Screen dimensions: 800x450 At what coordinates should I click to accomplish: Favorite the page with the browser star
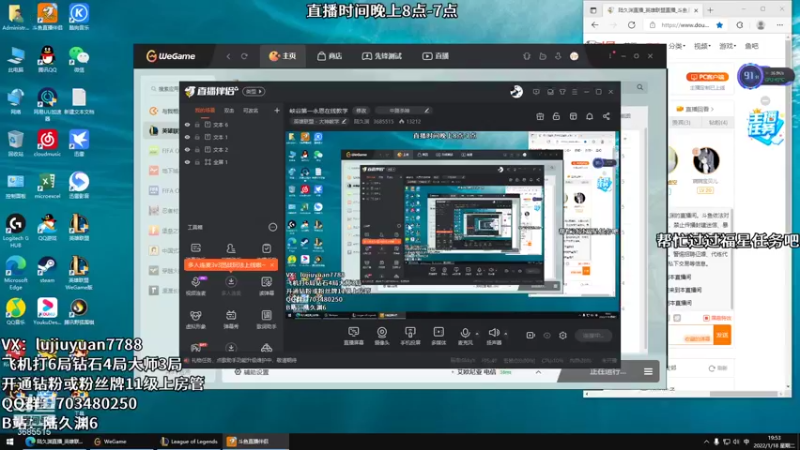[719, 24]
